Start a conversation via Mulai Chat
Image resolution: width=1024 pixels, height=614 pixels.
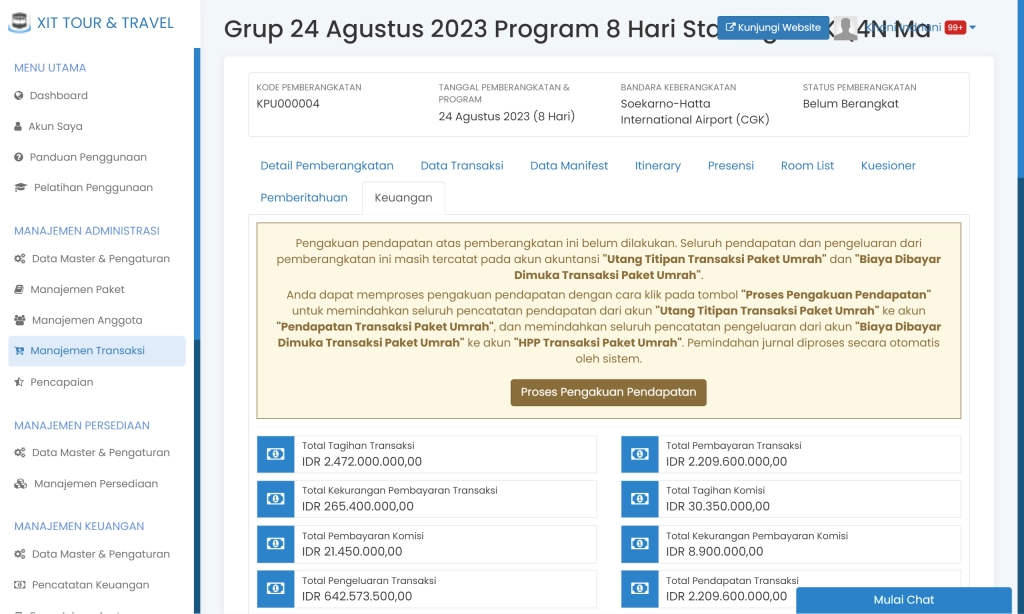tap(903, 599)
